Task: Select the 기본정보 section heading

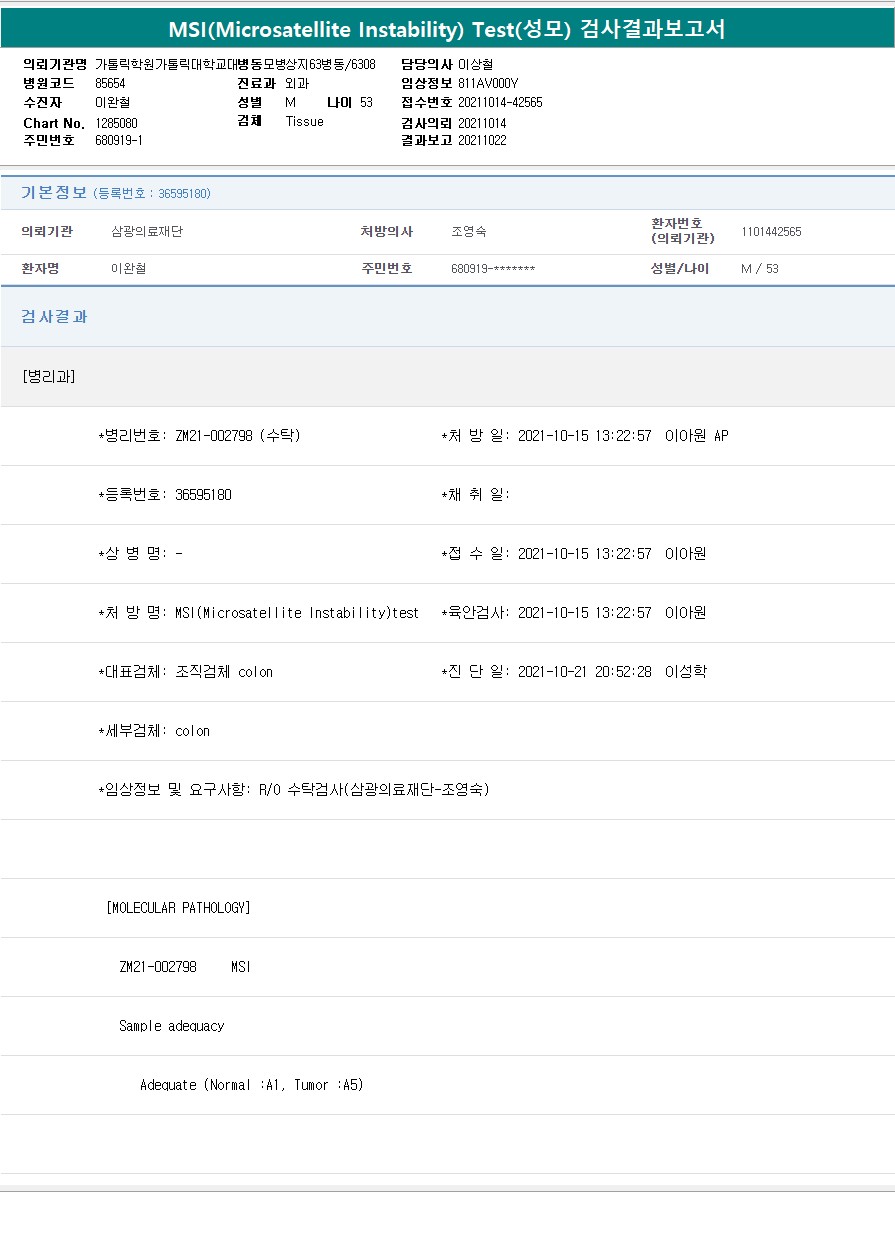Action: pos(54,193)
